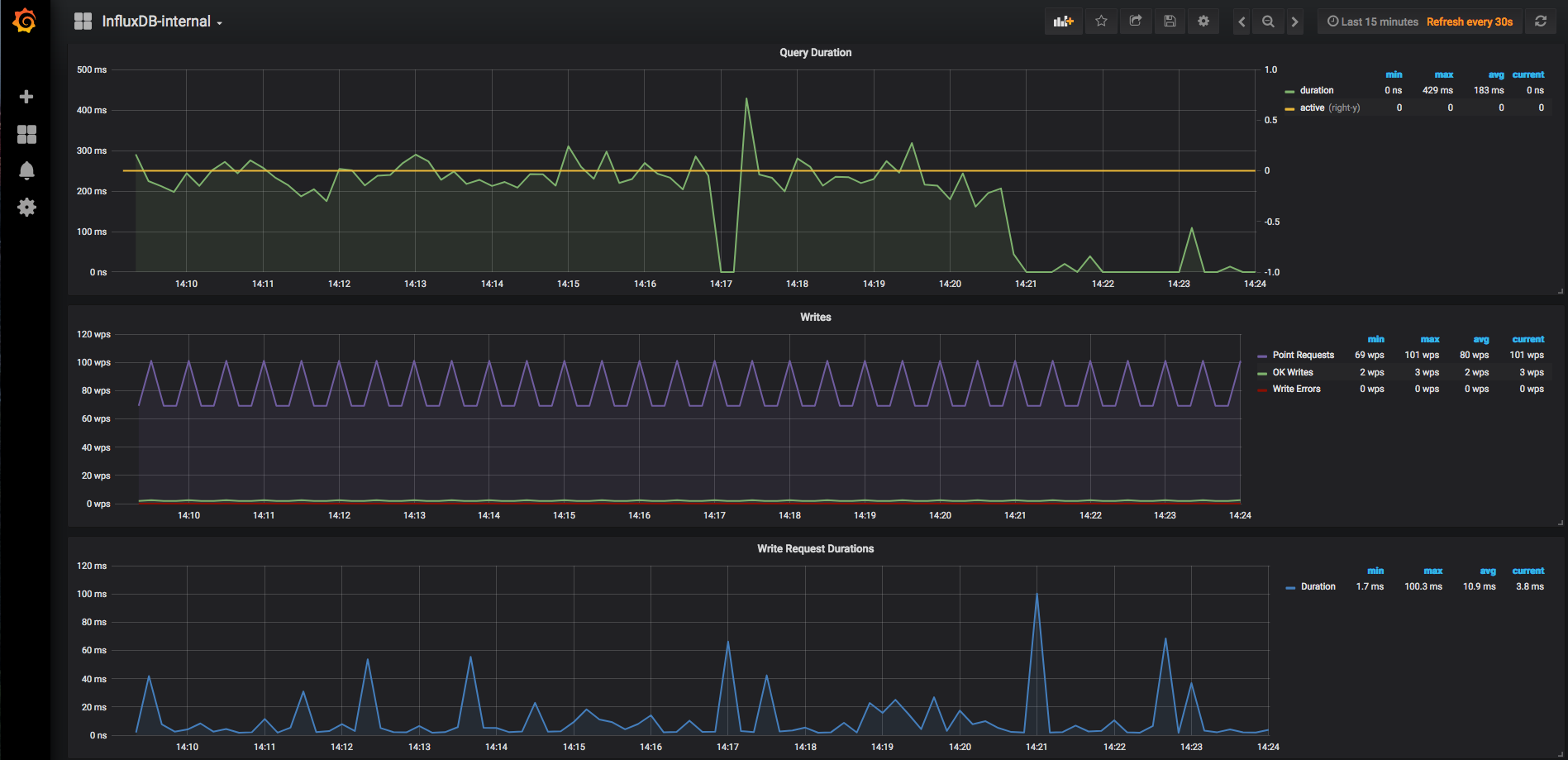This screenshot has height=760, width=1568.
Task: Click the yellow color swatch for active
Action: point(1289,108)
